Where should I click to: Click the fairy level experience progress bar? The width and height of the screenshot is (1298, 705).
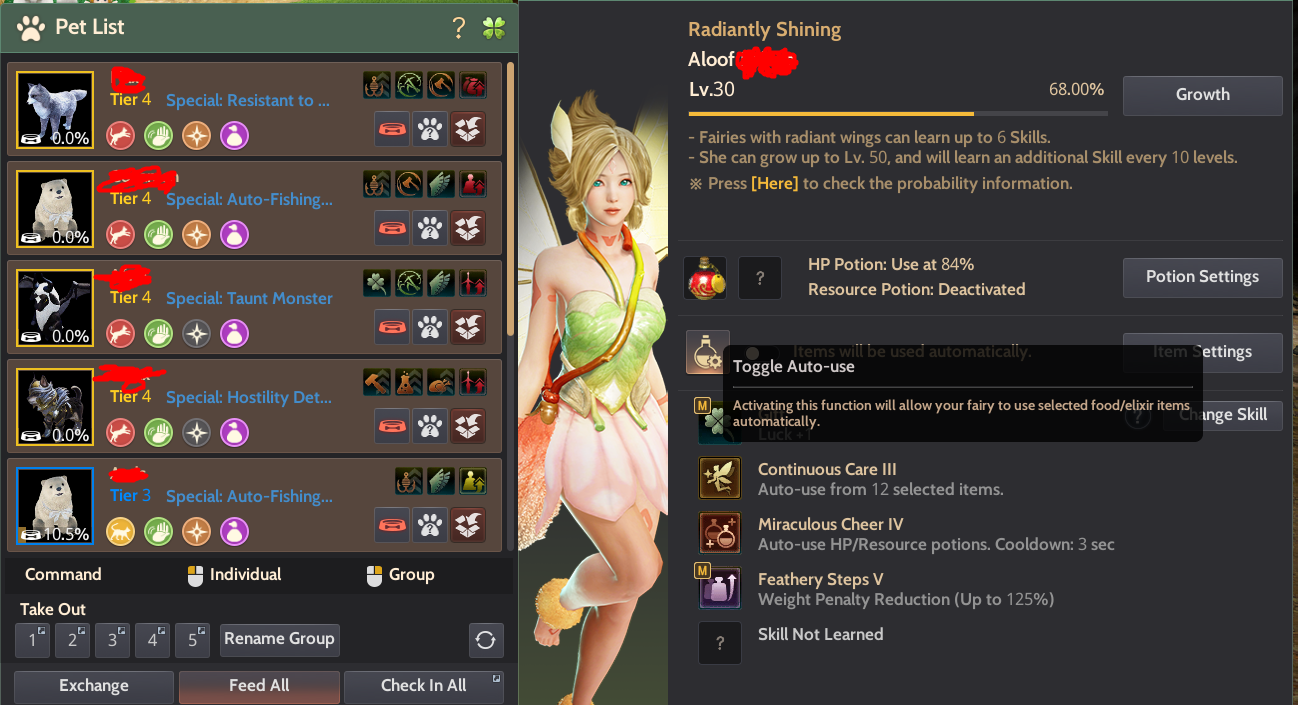[x=898, y=114]
